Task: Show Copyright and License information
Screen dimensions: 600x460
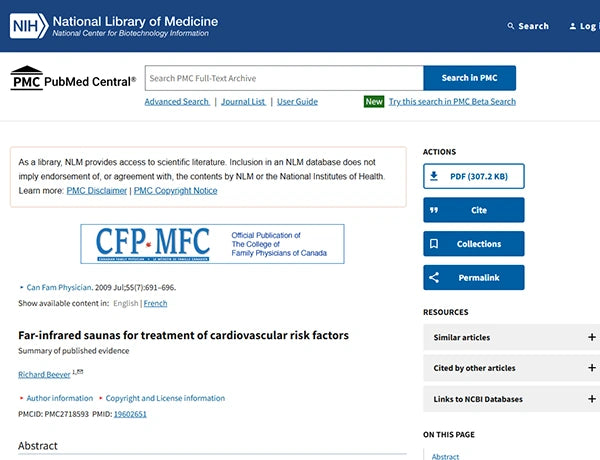Action: (x=165, y=398)
